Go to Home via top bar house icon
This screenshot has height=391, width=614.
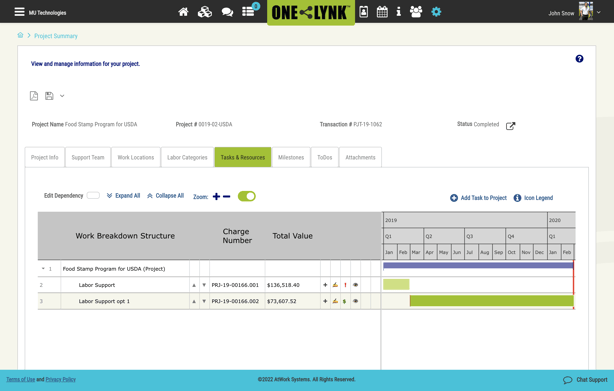[x=183, y=12]
